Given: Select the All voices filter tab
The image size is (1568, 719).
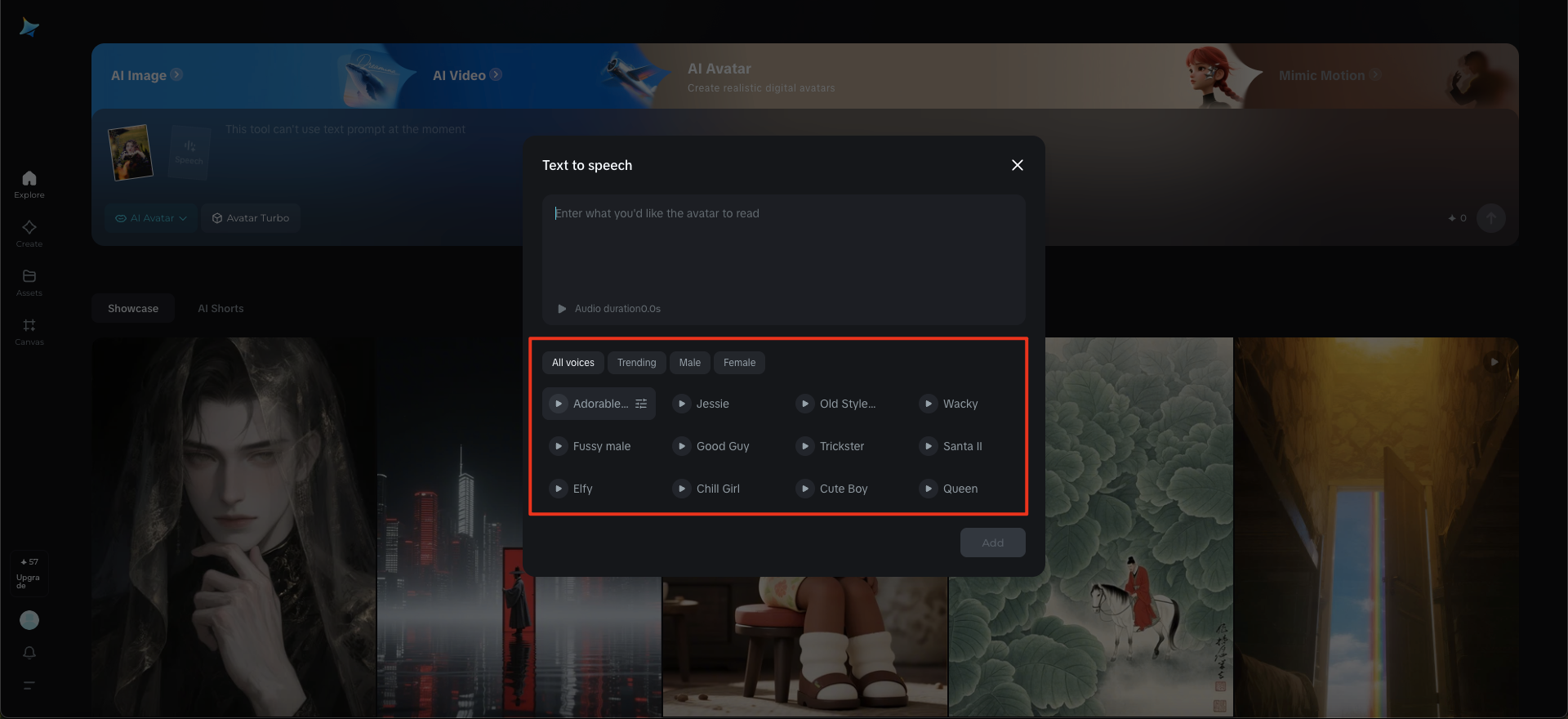Looking at the screenshot, I should [573, 363].
